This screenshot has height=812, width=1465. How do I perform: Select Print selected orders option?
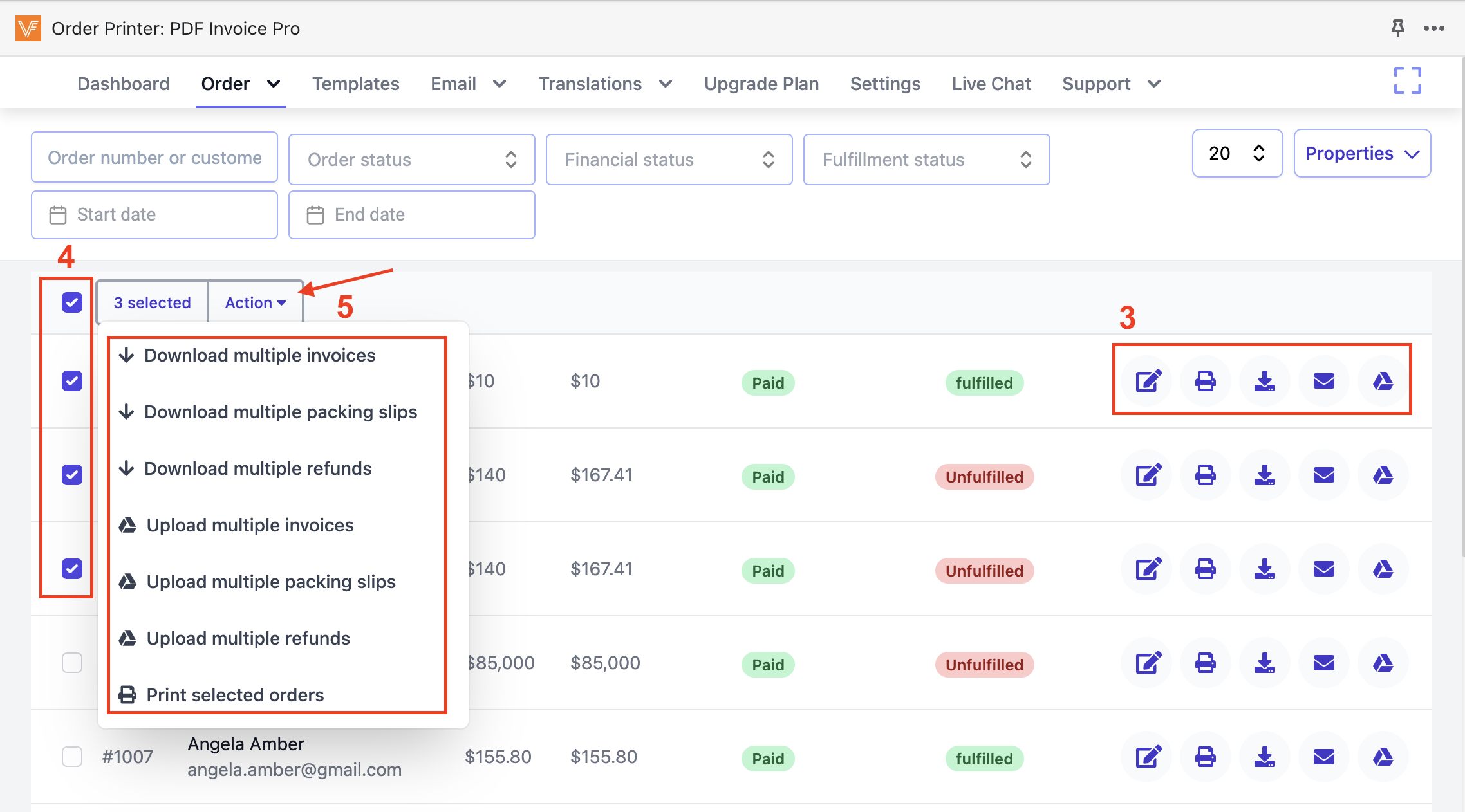pyautogui.click(x=235, y=695)
